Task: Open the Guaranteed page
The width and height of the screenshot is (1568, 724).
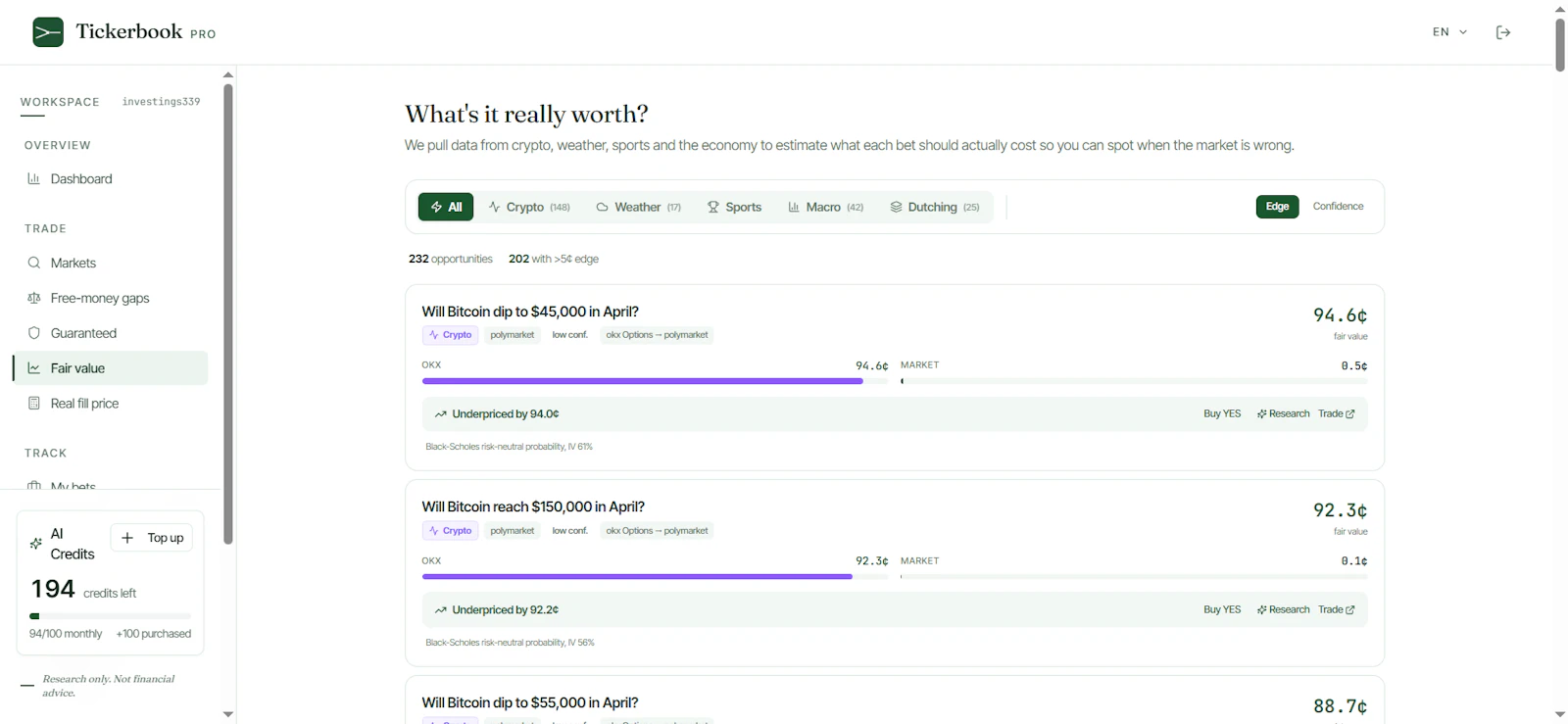Action: coord(111,333)
